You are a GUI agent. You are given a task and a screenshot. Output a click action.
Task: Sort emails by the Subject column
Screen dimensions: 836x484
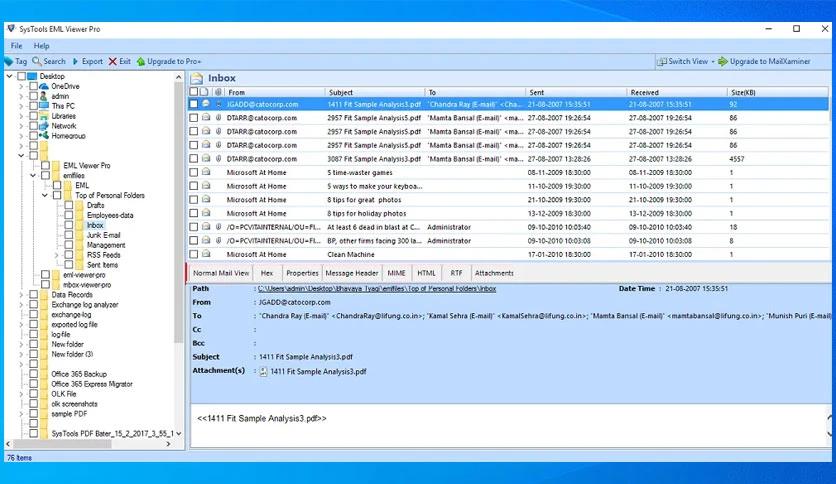[x=370, y=92]
